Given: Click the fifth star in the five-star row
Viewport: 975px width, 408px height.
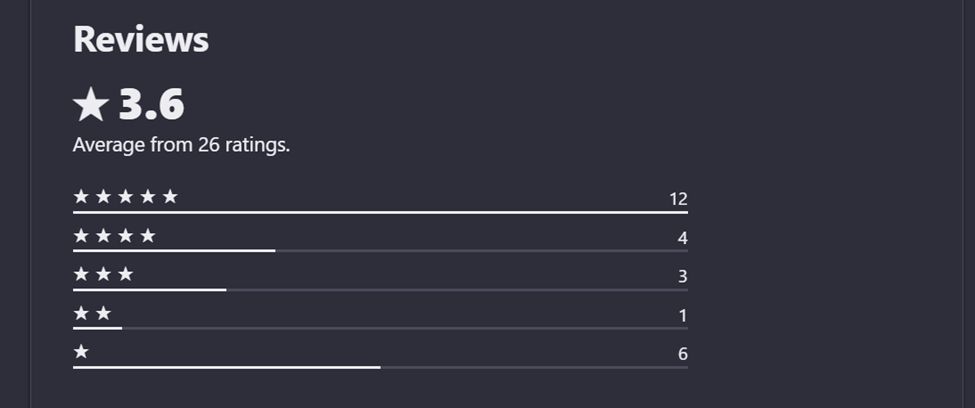Looking at the screenshot, I should (170, 197).
